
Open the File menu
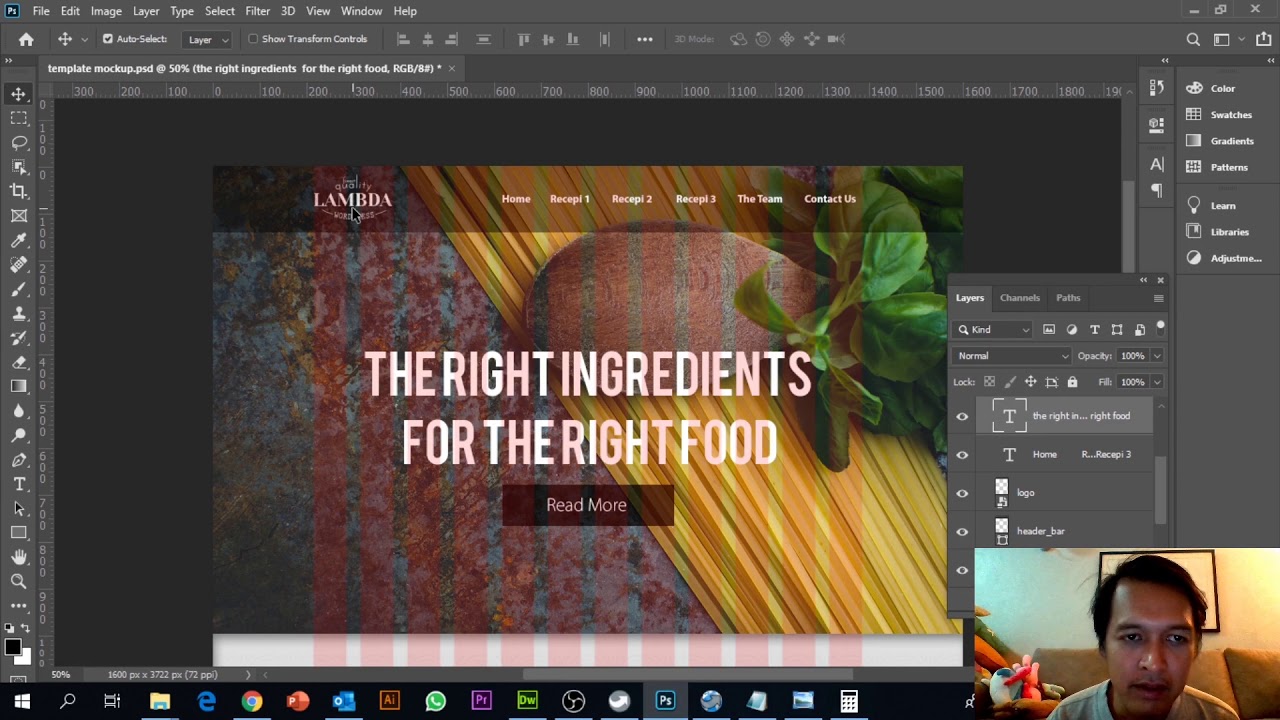click(x=41, y=11)
